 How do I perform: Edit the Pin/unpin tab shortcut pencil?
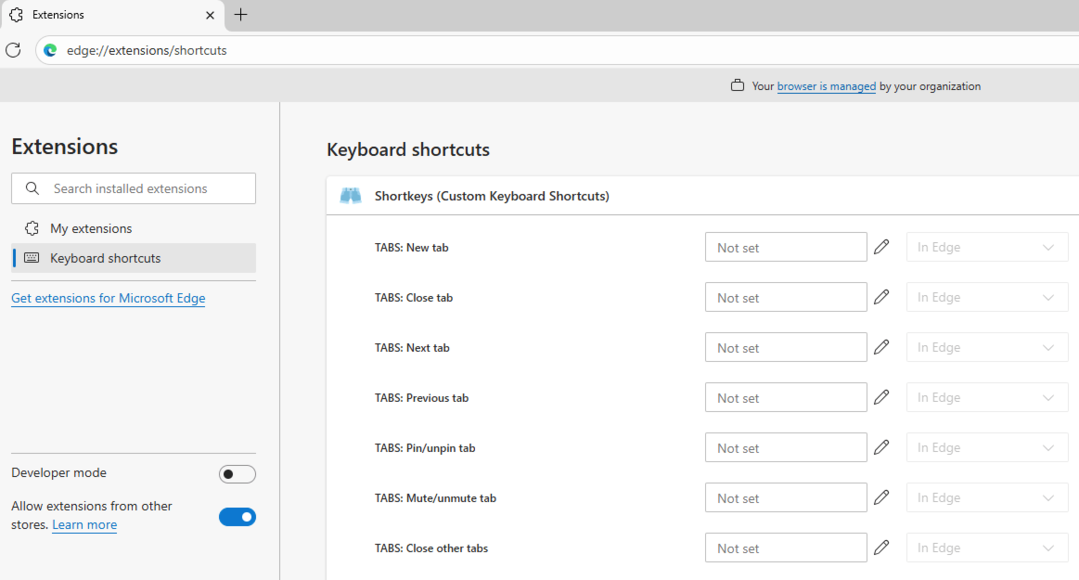(881, 447)
